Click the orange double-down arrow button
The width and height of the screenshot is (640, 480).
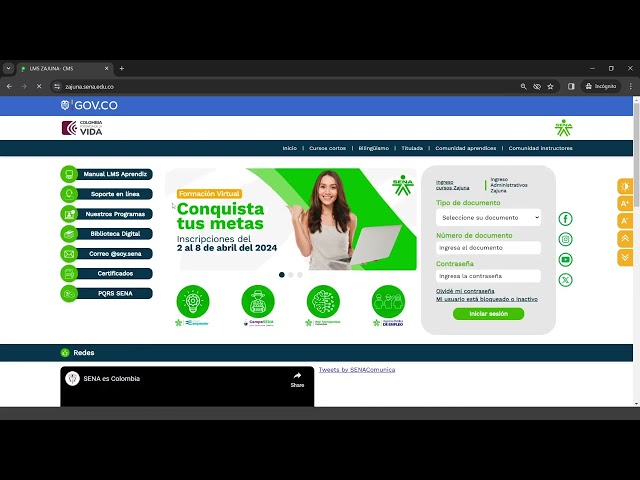pos(625,258)
